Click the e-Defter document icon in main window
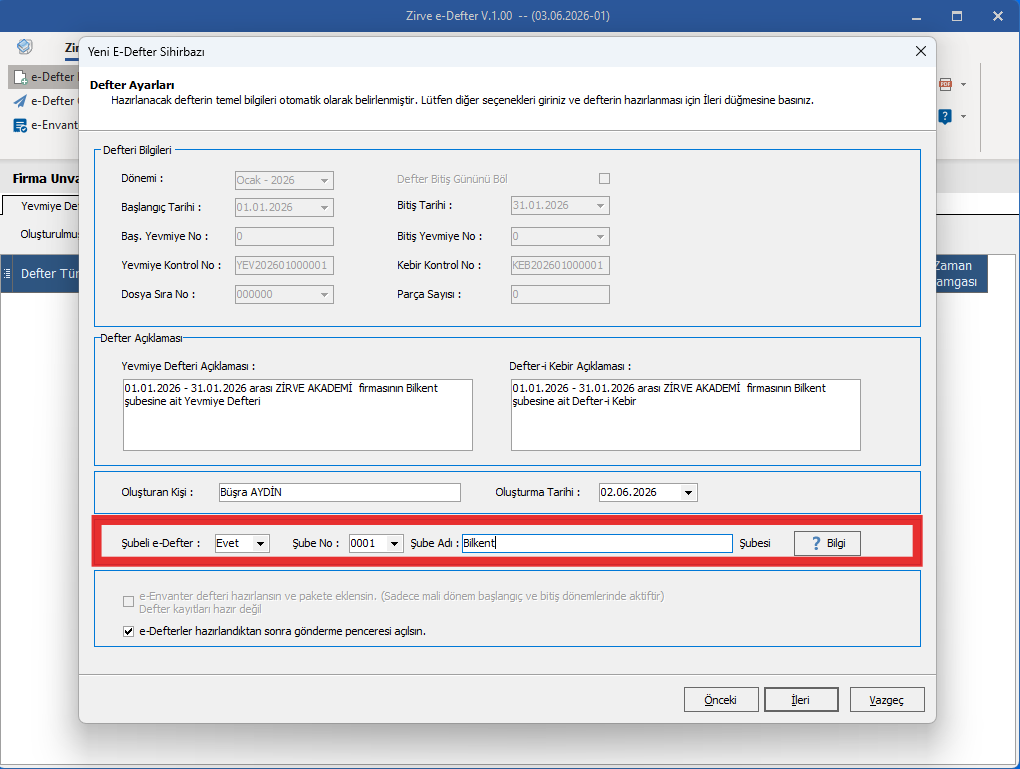 tap(20, 77)
